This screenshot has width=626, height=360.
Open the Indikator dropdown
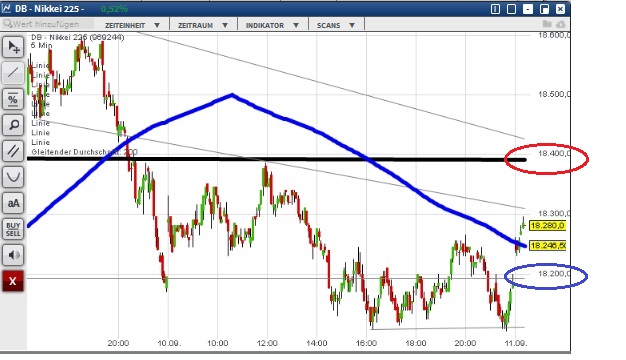(272, 25)
